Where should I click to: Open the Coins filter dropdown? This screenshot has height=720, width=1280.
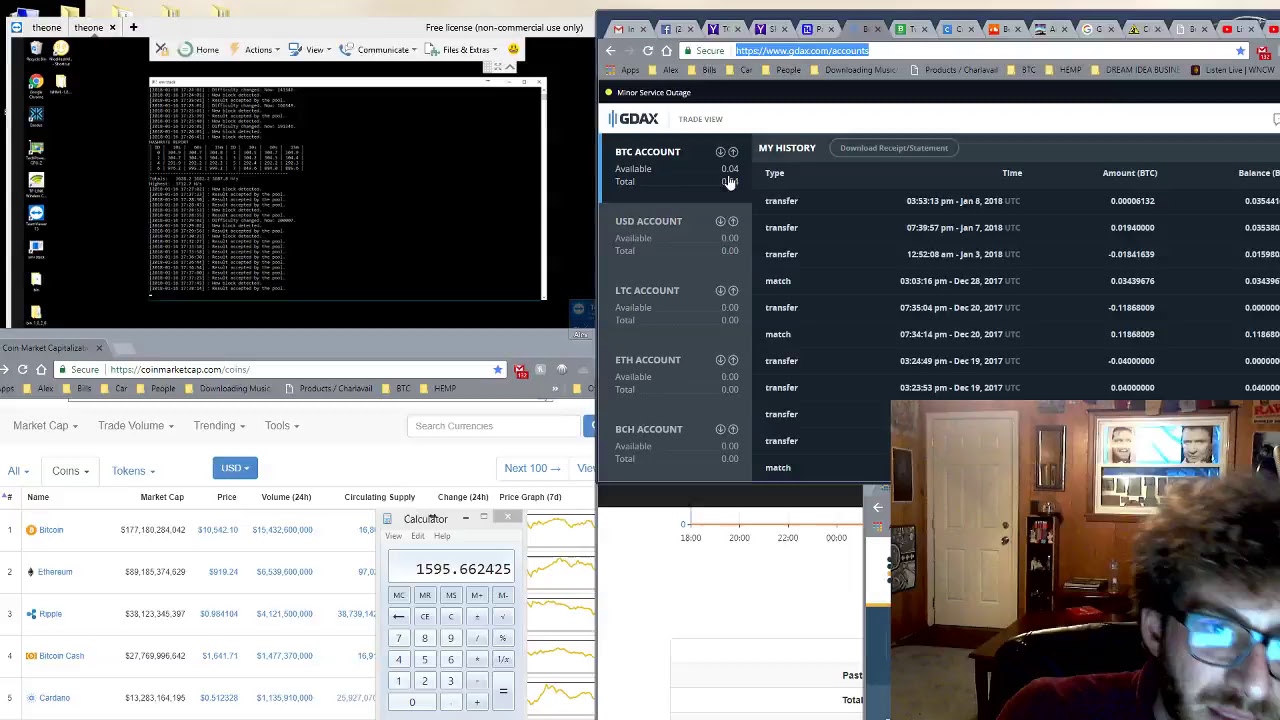coord(70,471)
